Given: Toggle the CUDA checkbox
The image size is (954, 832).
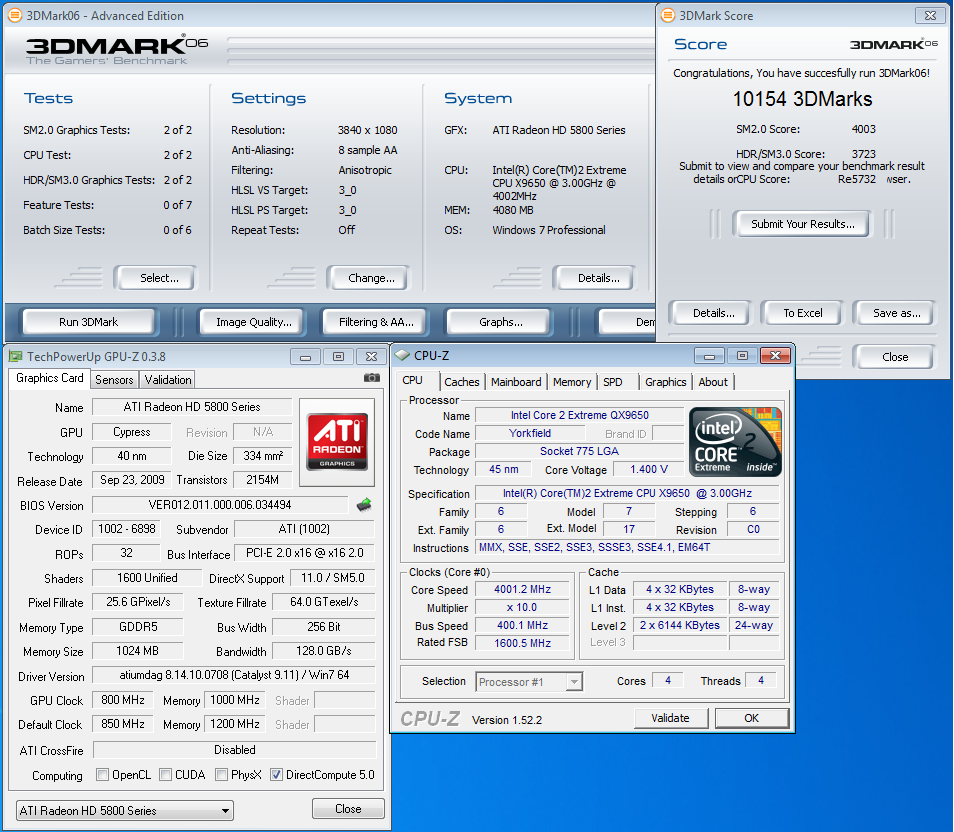Looking at the screenshot, I should [x=165, y=775].
